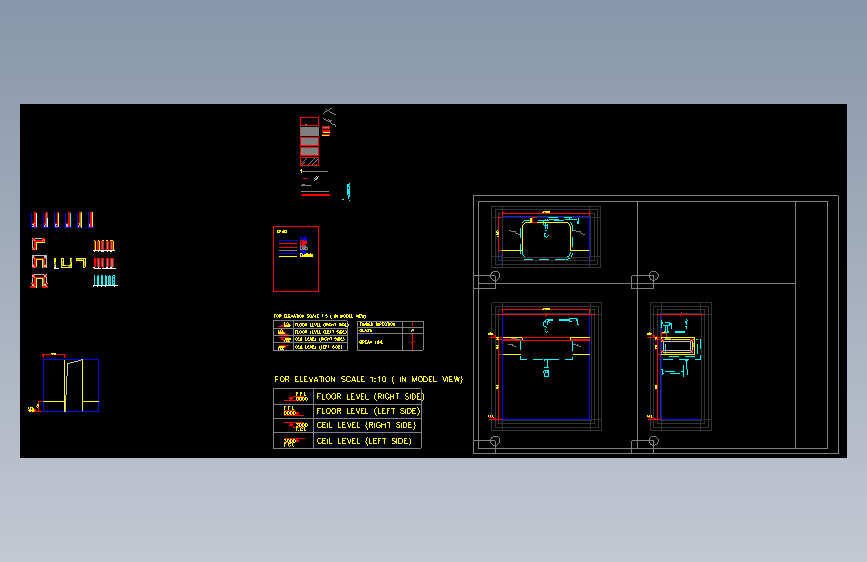Pick the ceil level right side marker symbol
The width and height of the screenshot is (867, 562).
pos(296,426)
